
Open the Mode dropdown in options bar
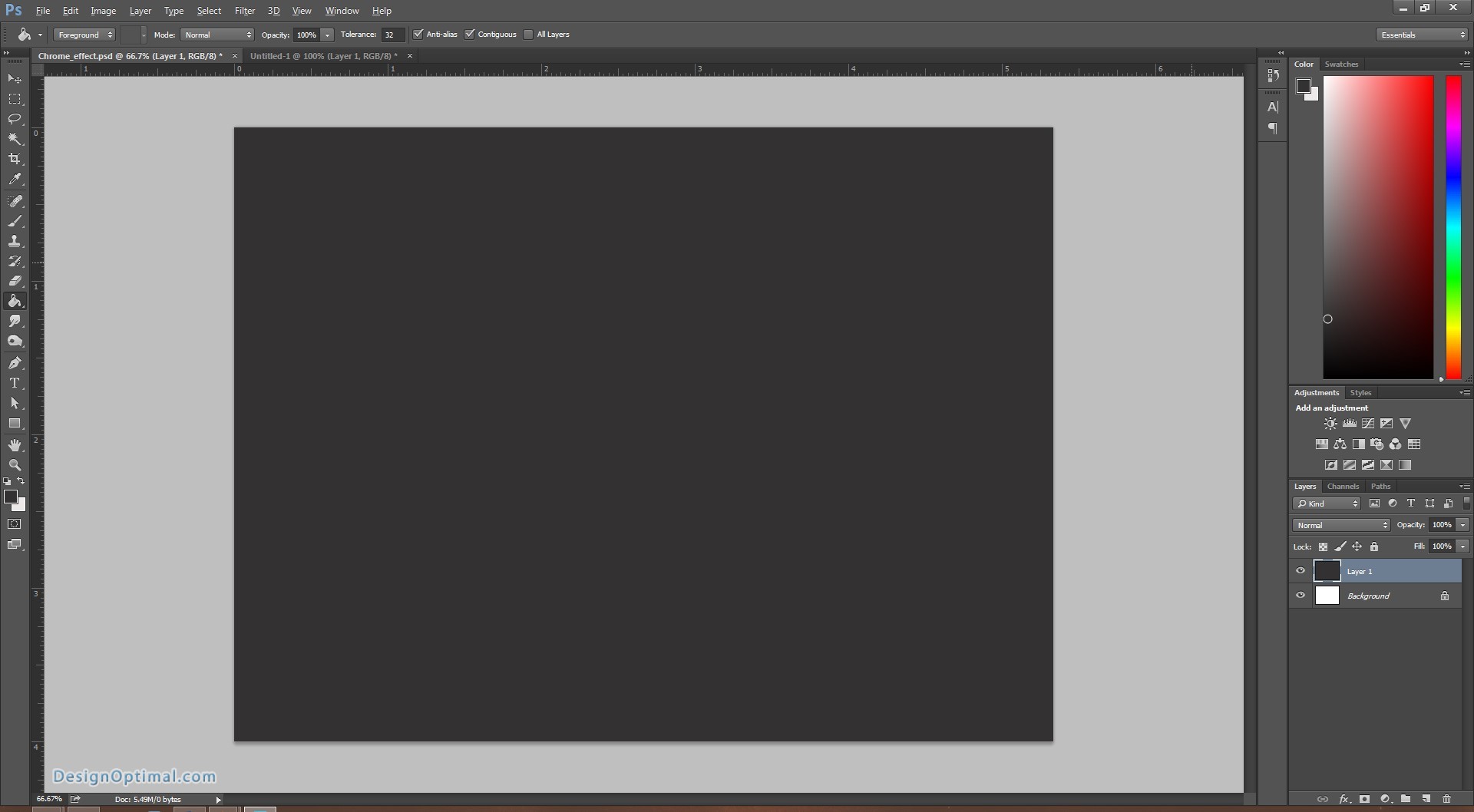217,35
